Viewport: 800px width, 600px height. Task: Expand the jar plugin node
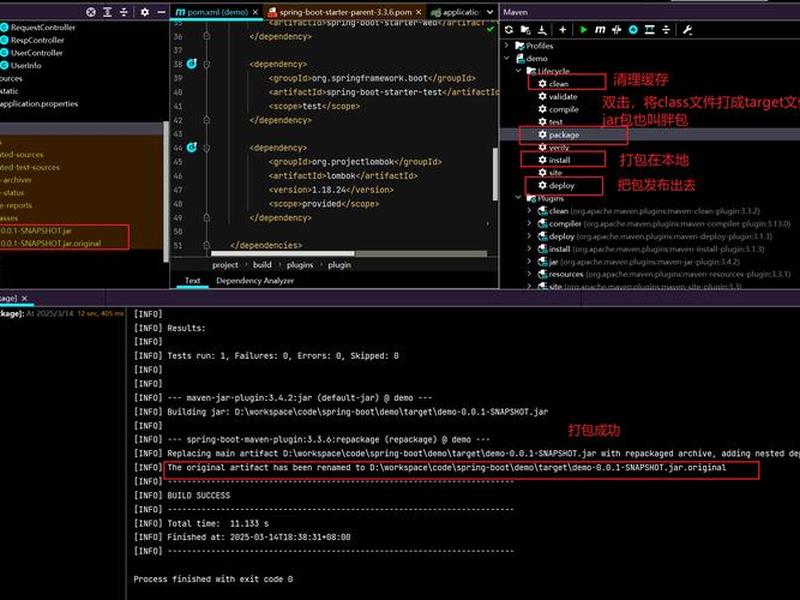[529, 262]
